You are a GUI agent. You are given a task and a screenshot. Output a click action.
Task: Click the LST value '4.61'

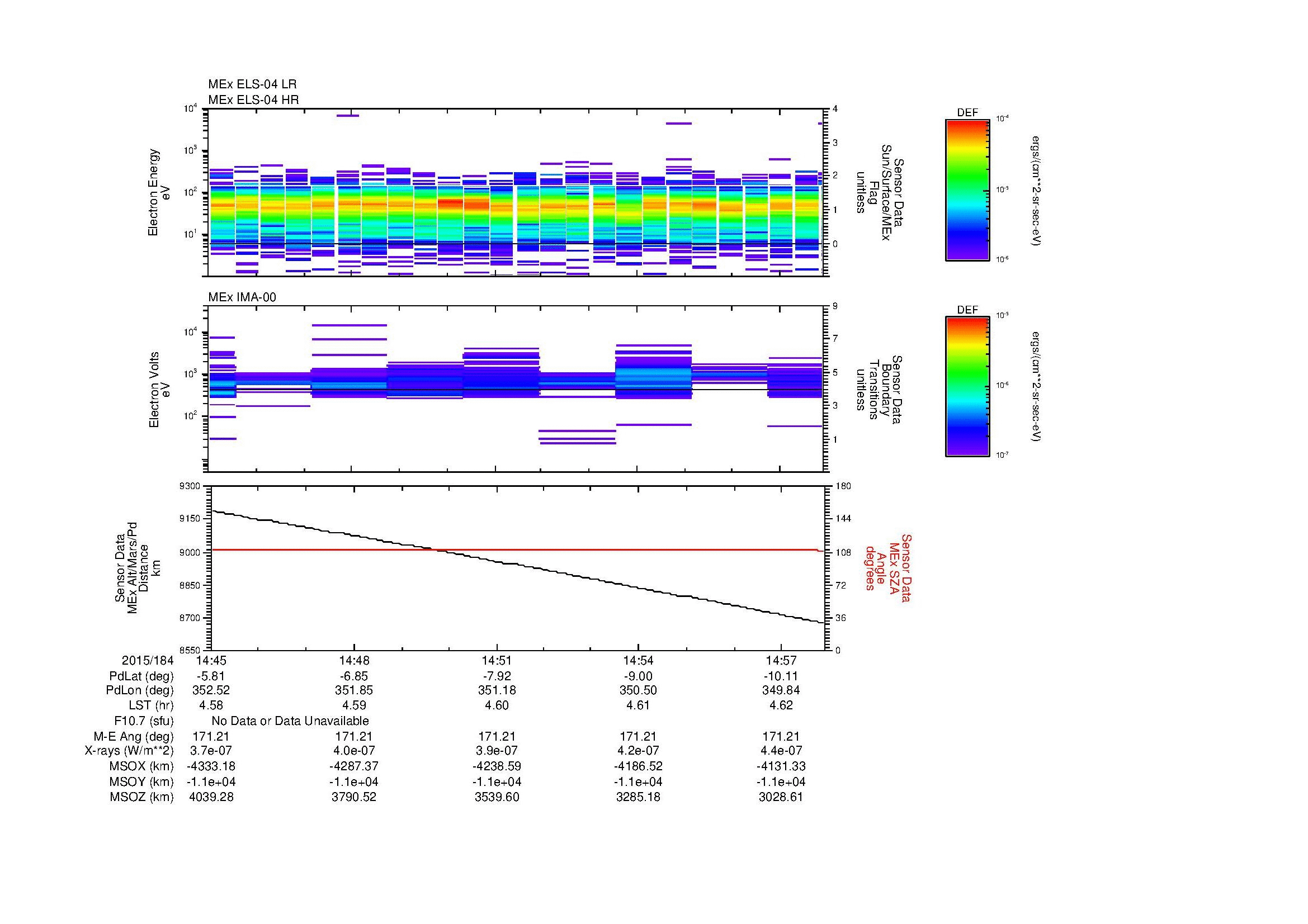[638, 705]
